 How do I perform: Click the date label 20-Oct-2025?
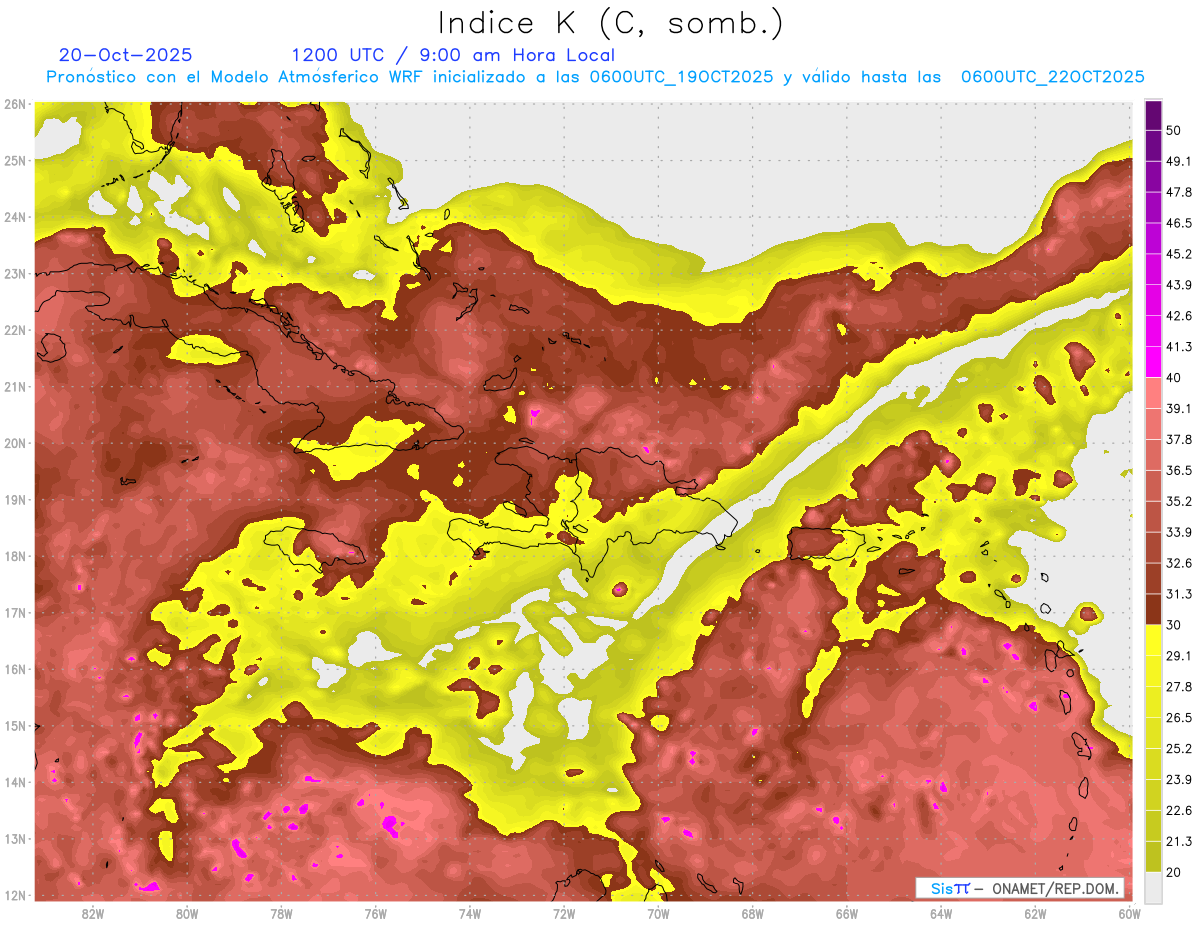(125, 55)
